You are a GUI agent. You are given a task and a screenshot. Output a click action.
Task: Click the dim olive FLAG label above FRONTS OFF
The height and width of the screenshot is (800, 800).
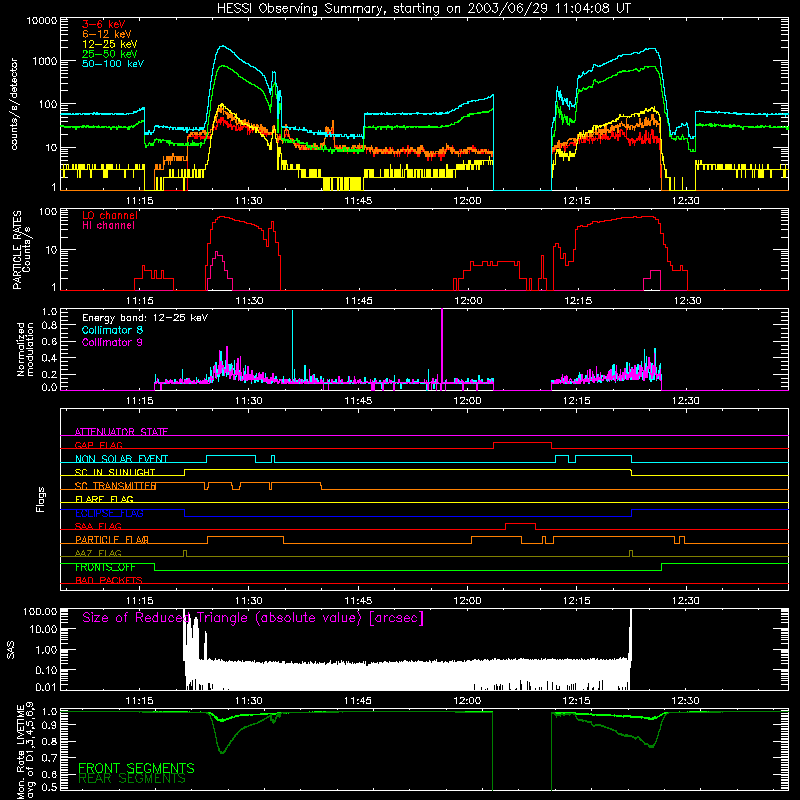98,553
